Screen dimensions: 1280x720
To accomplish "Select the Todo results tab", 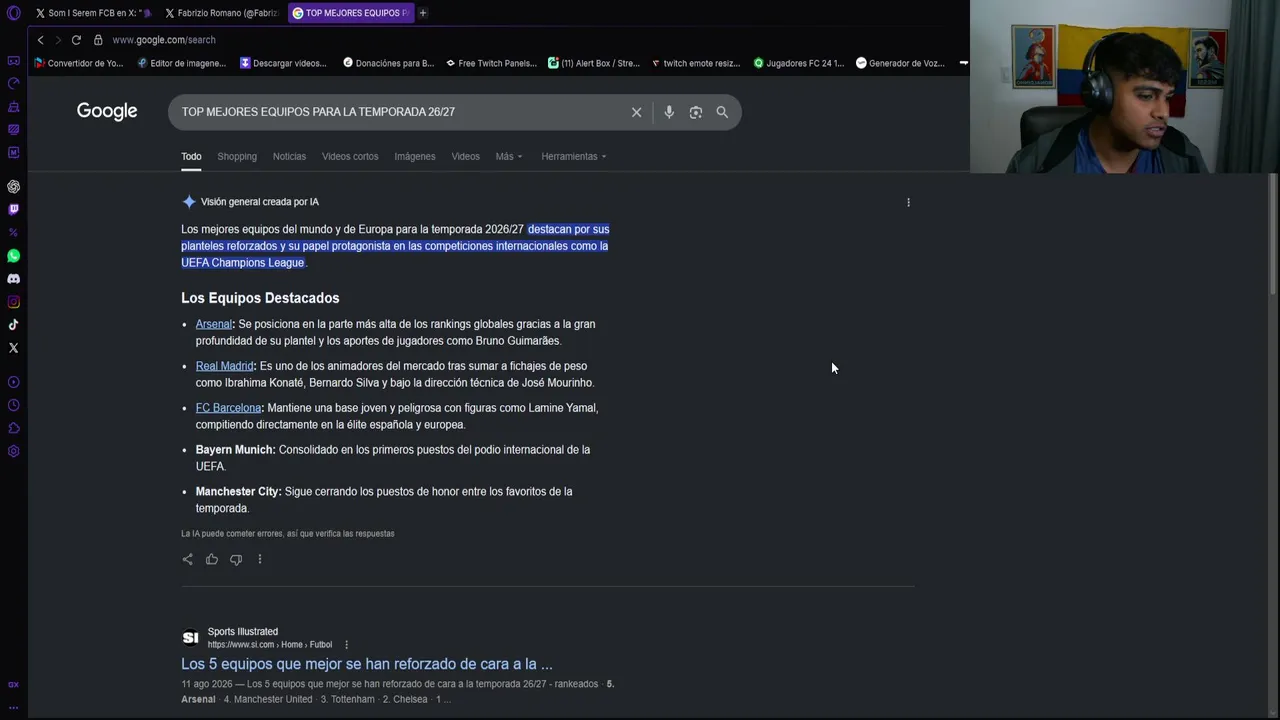I will pos(191,156).
